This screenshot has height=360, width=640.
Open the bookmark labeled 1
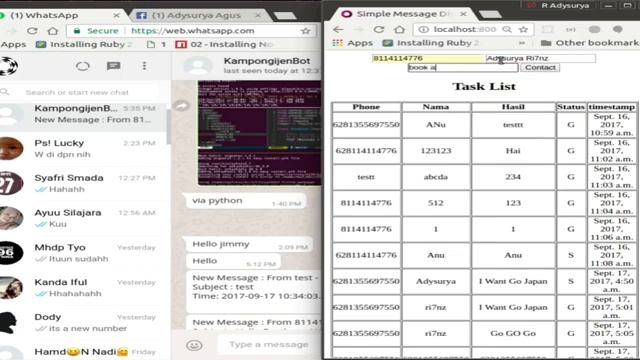(x=156, y=44)
